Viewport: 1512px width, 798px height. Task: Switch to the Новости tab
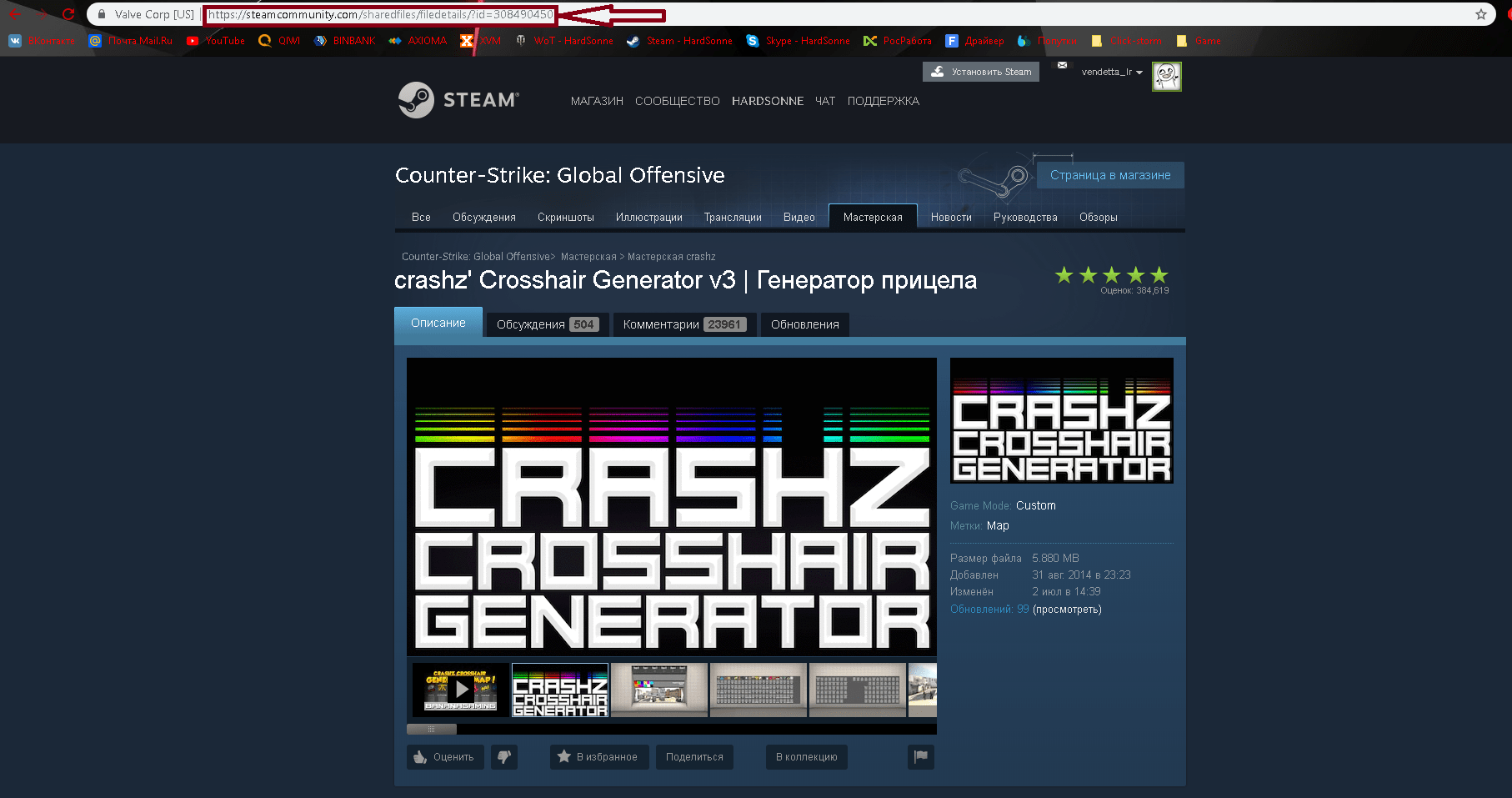pos(951,217)
